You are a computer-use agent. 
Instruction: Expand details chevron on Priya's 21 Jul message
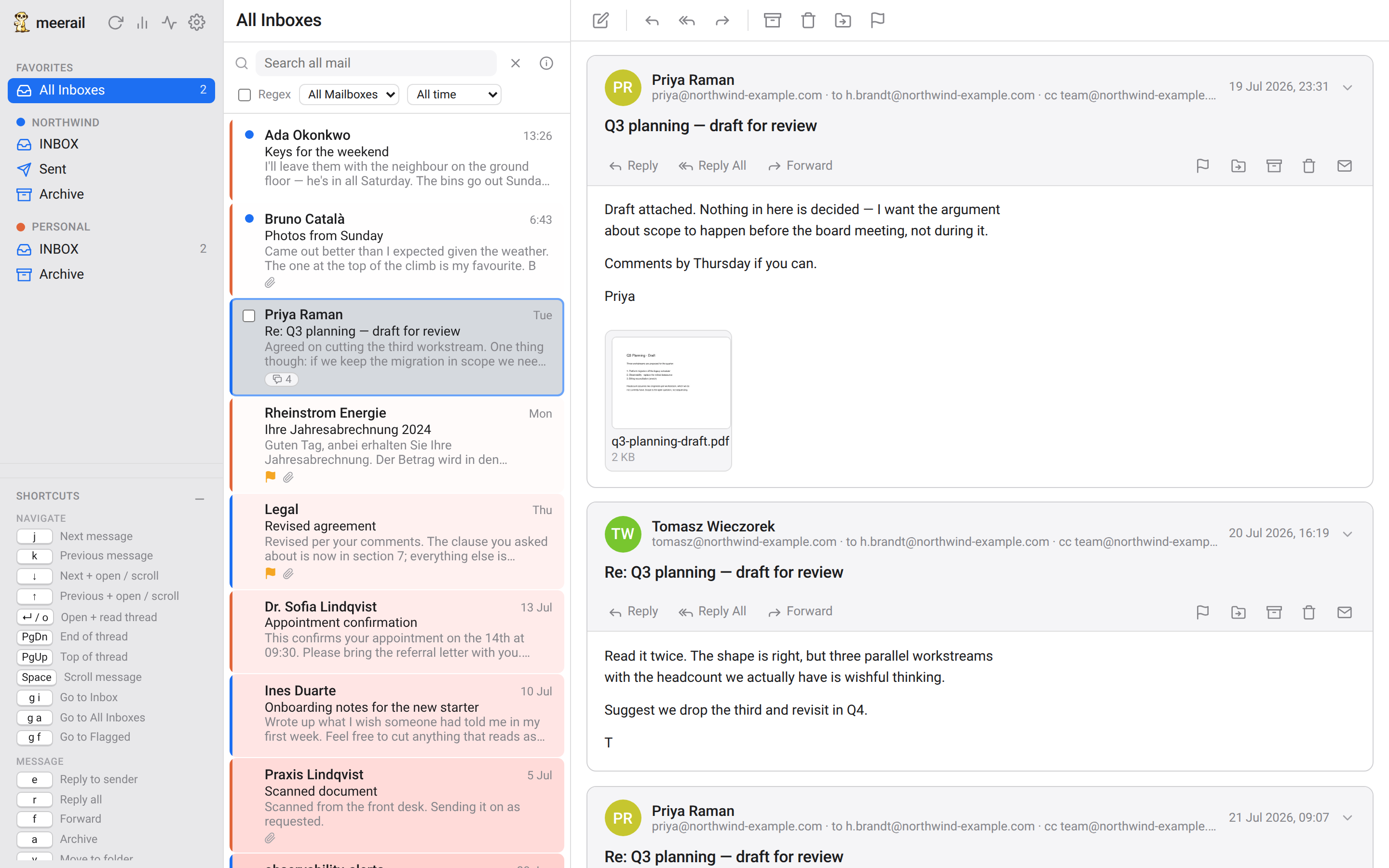click(x=1348, y=817)
